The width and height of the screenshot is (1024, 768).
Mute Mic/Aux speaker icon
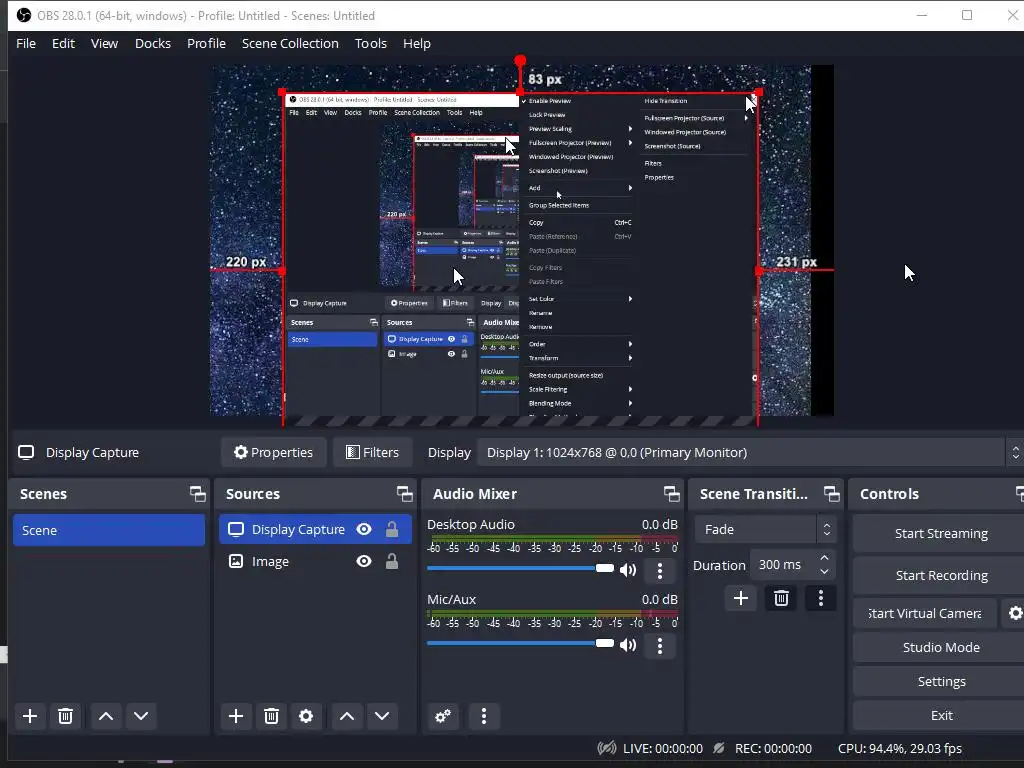tap(628, 645)
